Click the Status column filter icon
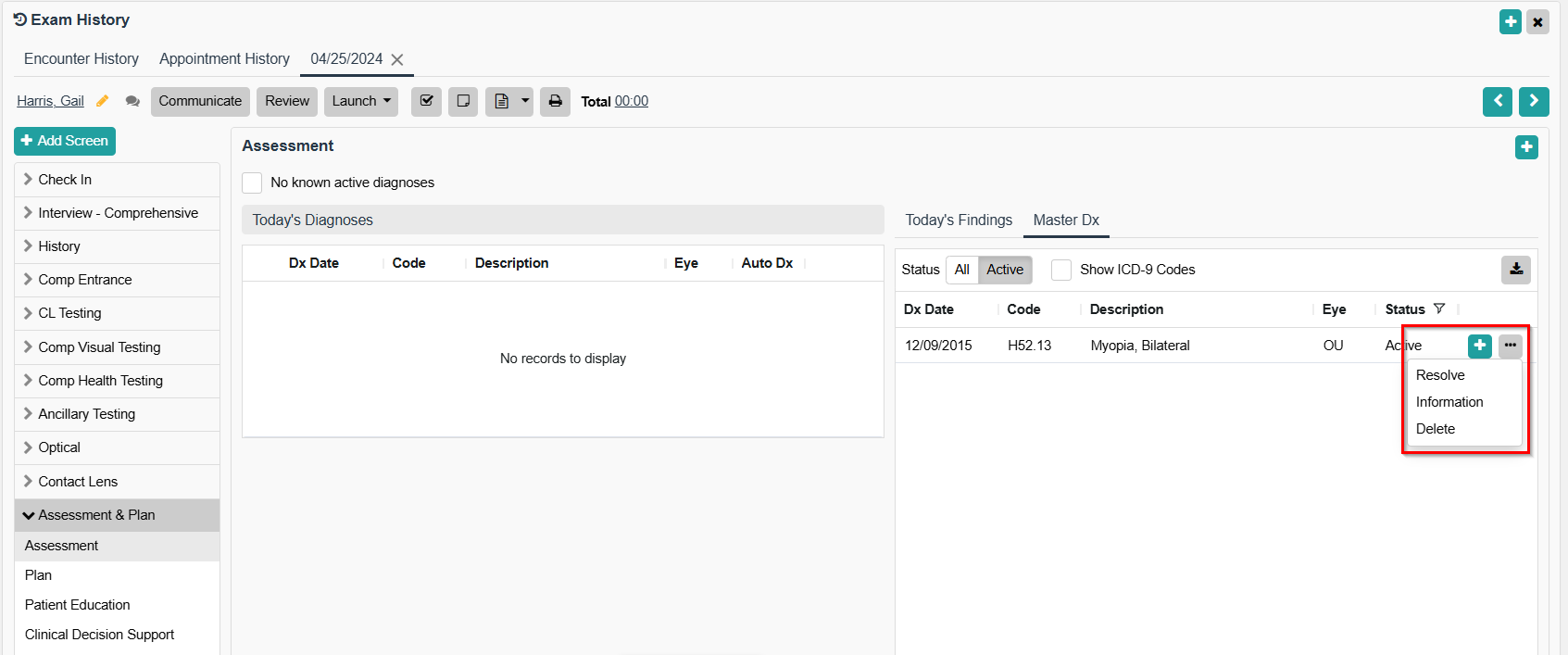Screen dimensions: 1568x655 (1438, 309)
